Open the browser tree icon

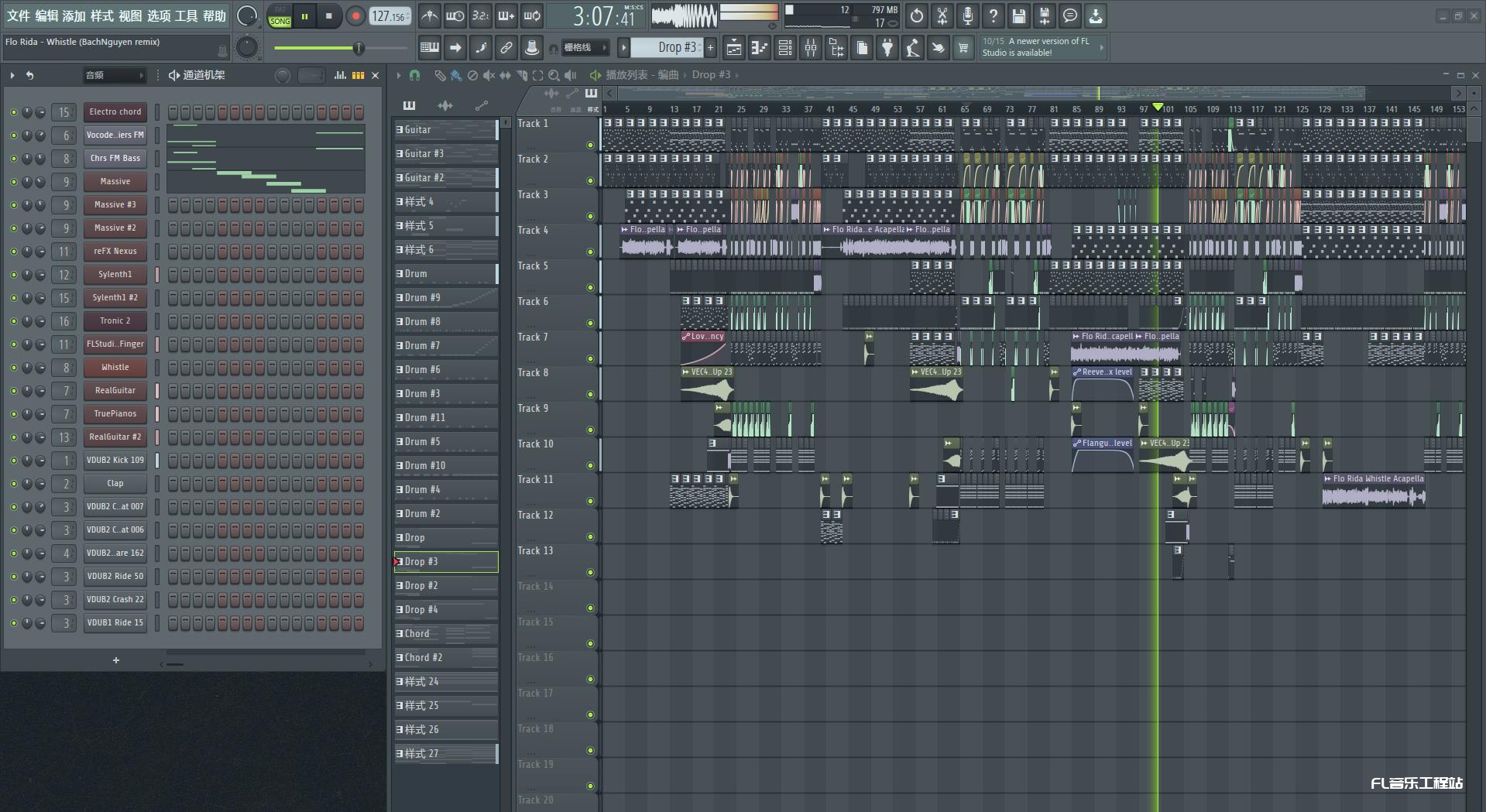tap(836, 48)
